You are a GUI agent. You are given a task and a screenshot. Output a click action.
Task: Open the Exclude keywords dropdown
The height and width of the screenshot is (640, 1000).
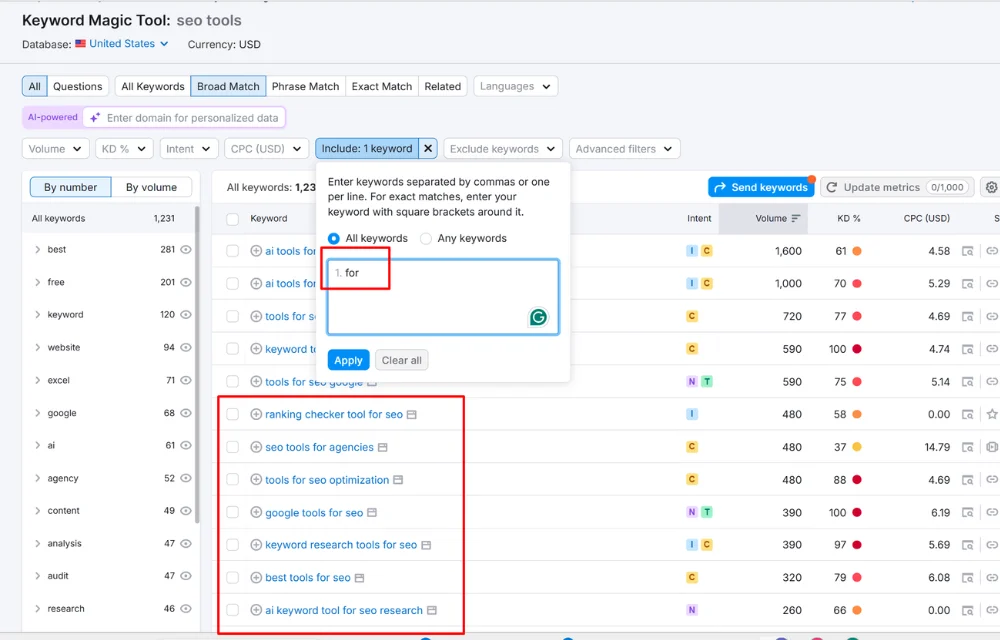[502, 148]
